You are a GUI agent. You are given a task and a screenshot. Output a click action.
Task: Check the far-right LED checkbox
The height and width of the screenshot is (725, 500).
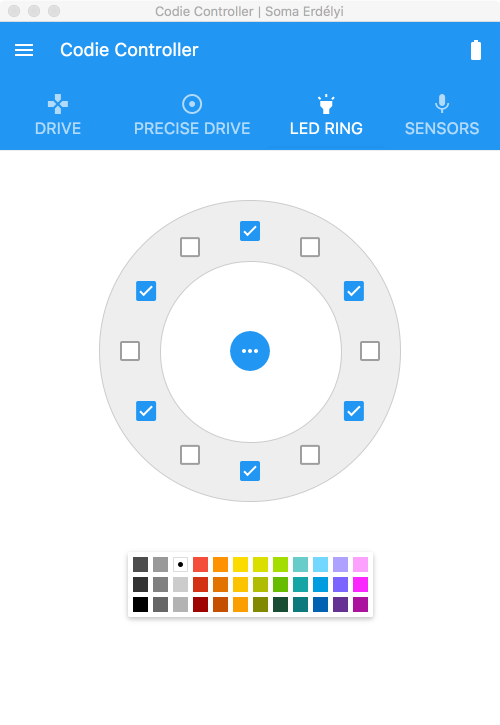[x=370, y=351]
